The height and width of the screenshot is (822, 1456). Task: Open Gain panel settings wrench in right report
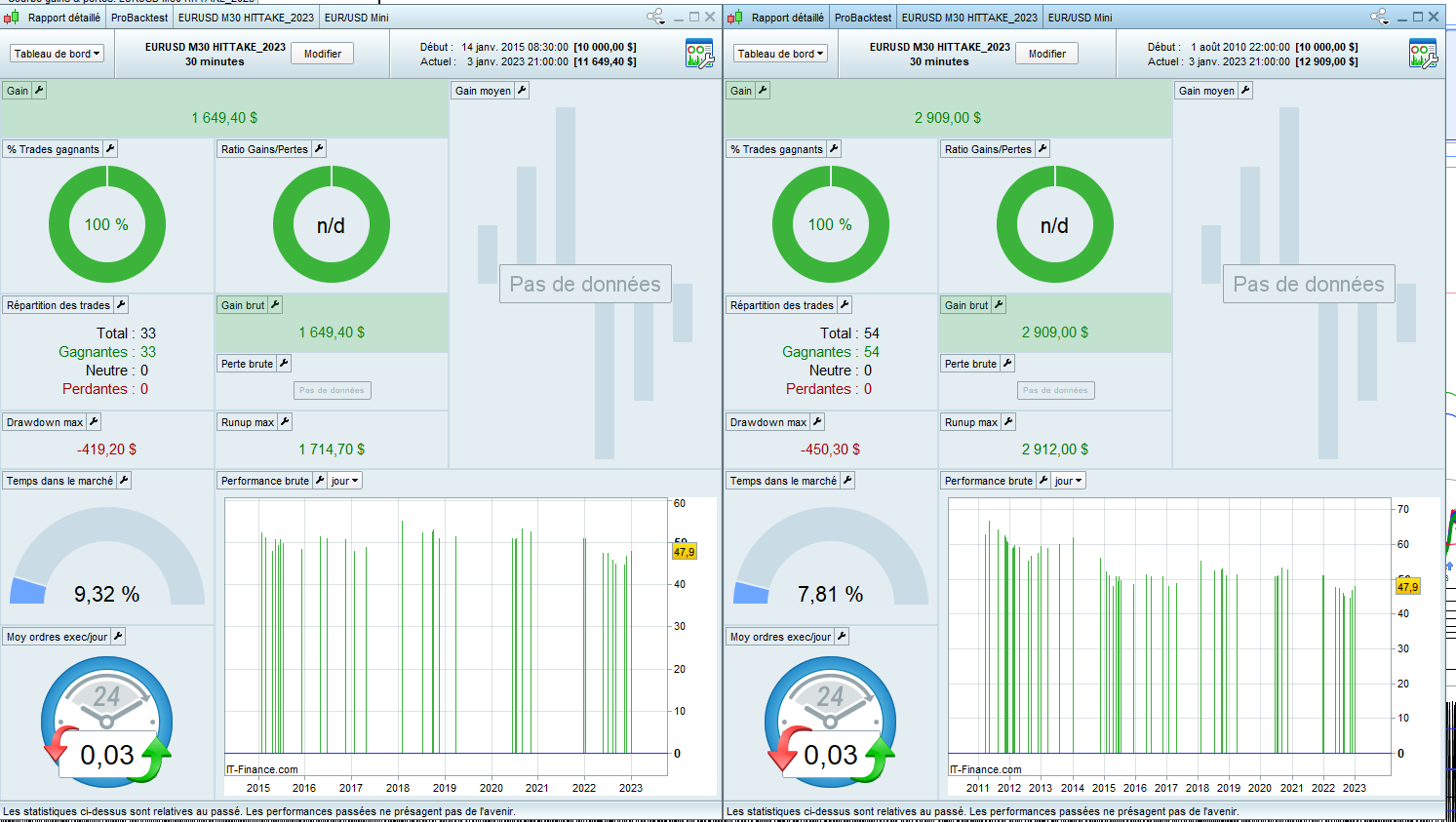pos(763,91)
